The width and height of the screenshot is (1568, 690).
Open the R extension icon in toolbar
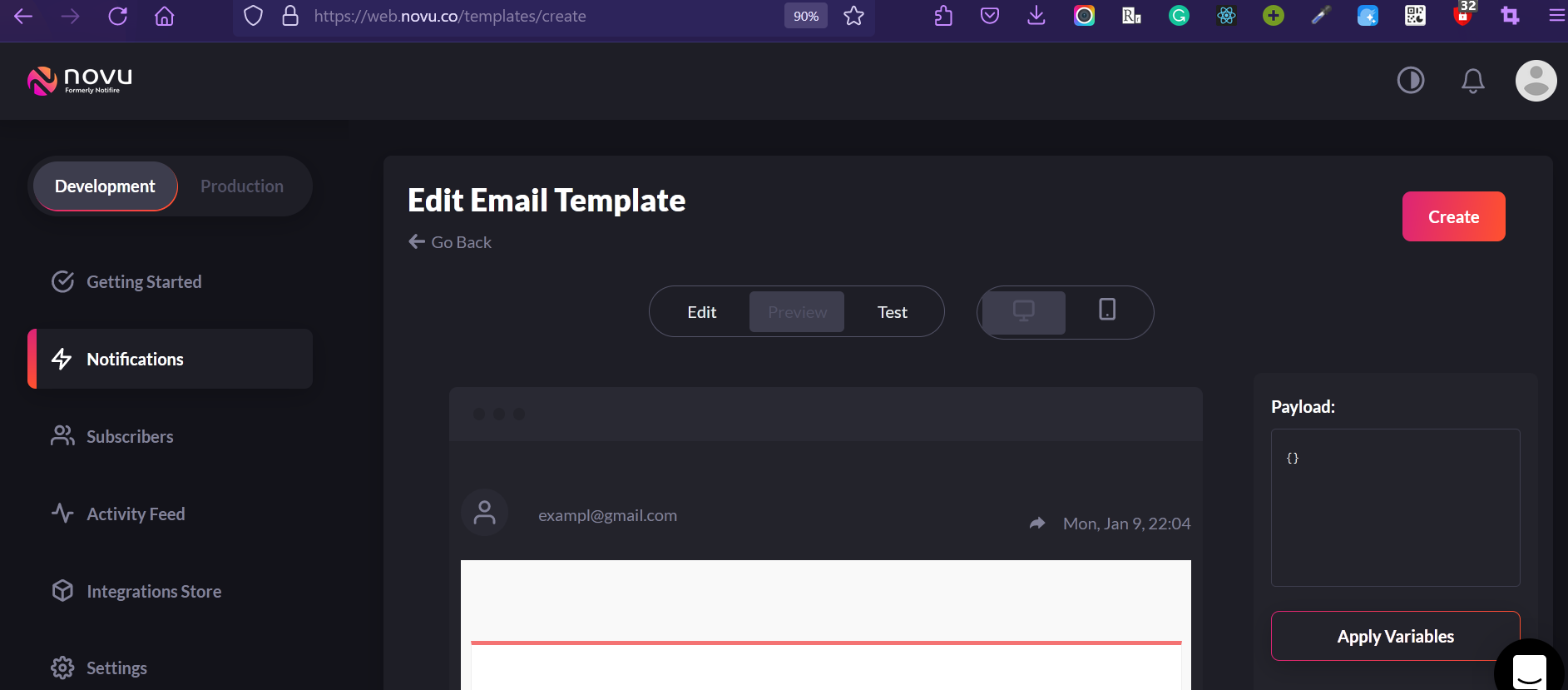click(x=1131, y=16)
